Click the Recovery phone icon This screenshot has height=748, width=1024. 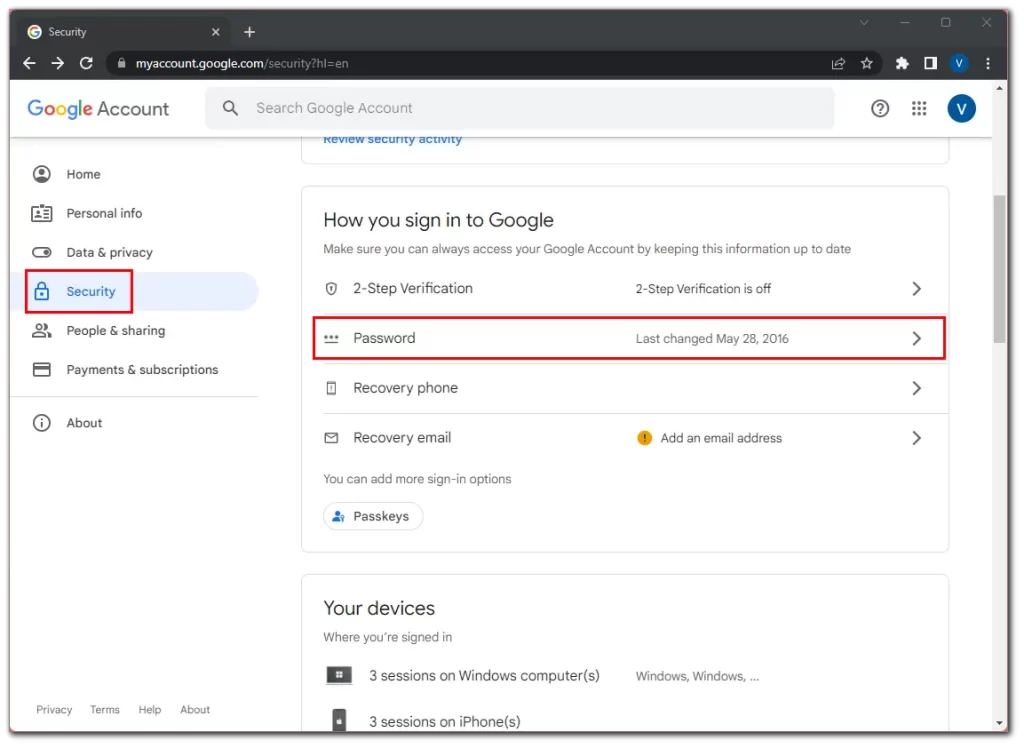coord(331,389)
